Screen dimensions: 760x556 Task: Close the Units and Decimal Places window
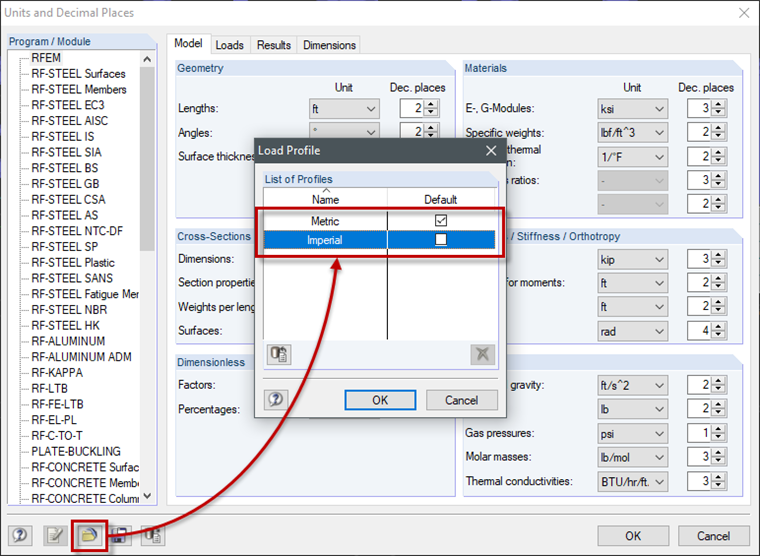[744, 13]
